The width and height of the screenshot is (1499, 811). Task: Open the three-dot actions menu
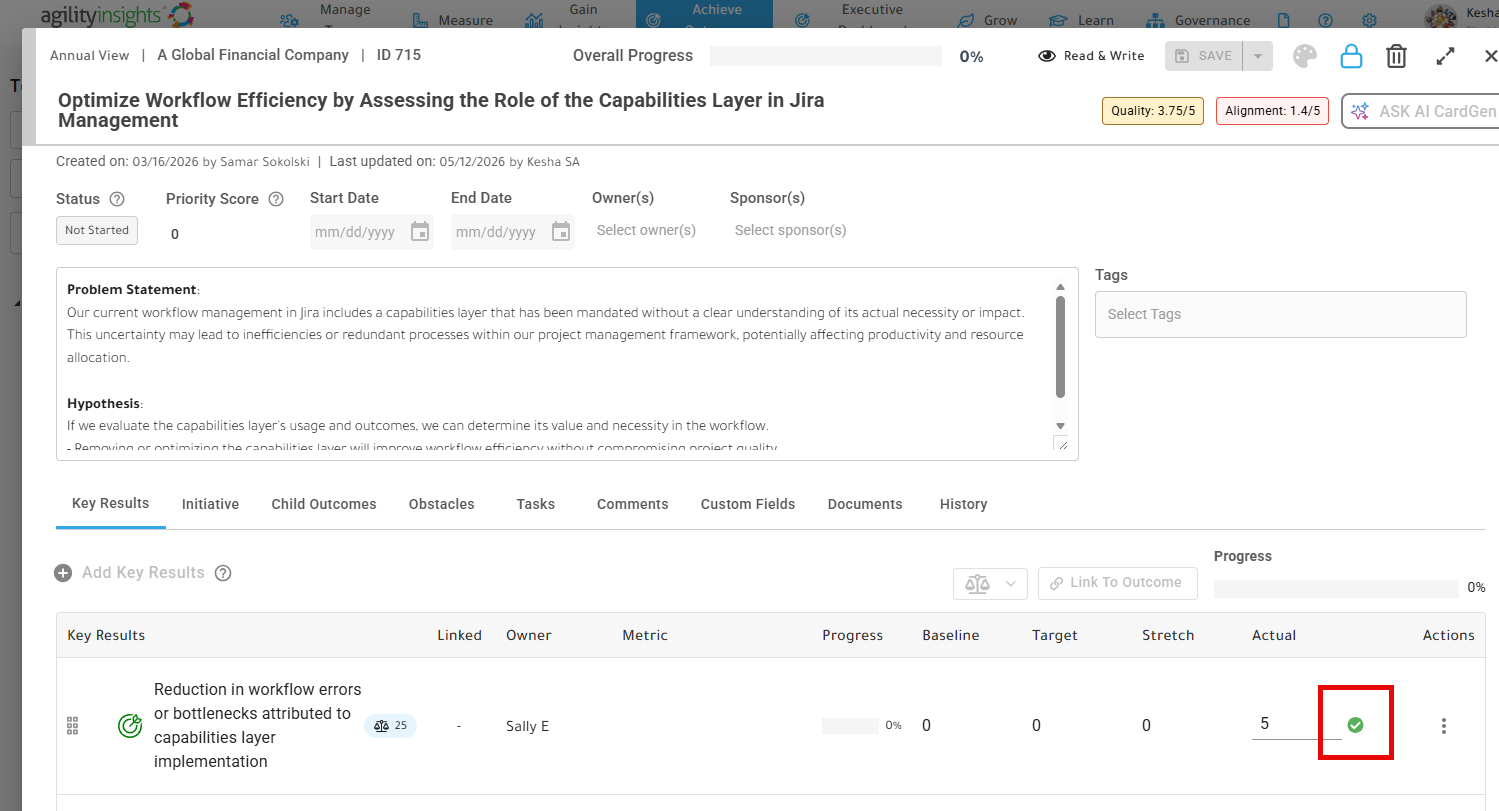click(x=1443, y=726)
